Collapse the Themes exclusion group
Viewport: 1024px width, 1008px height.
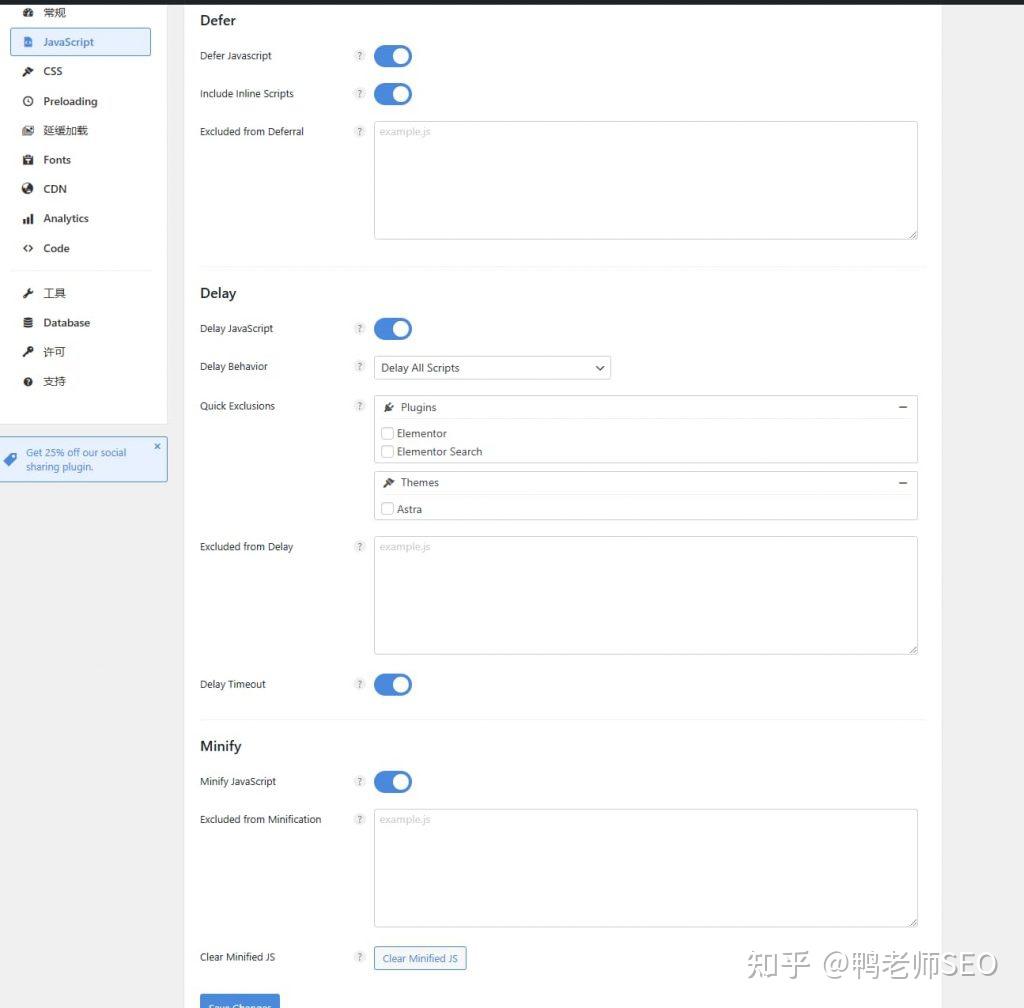(x=903, y=482)
